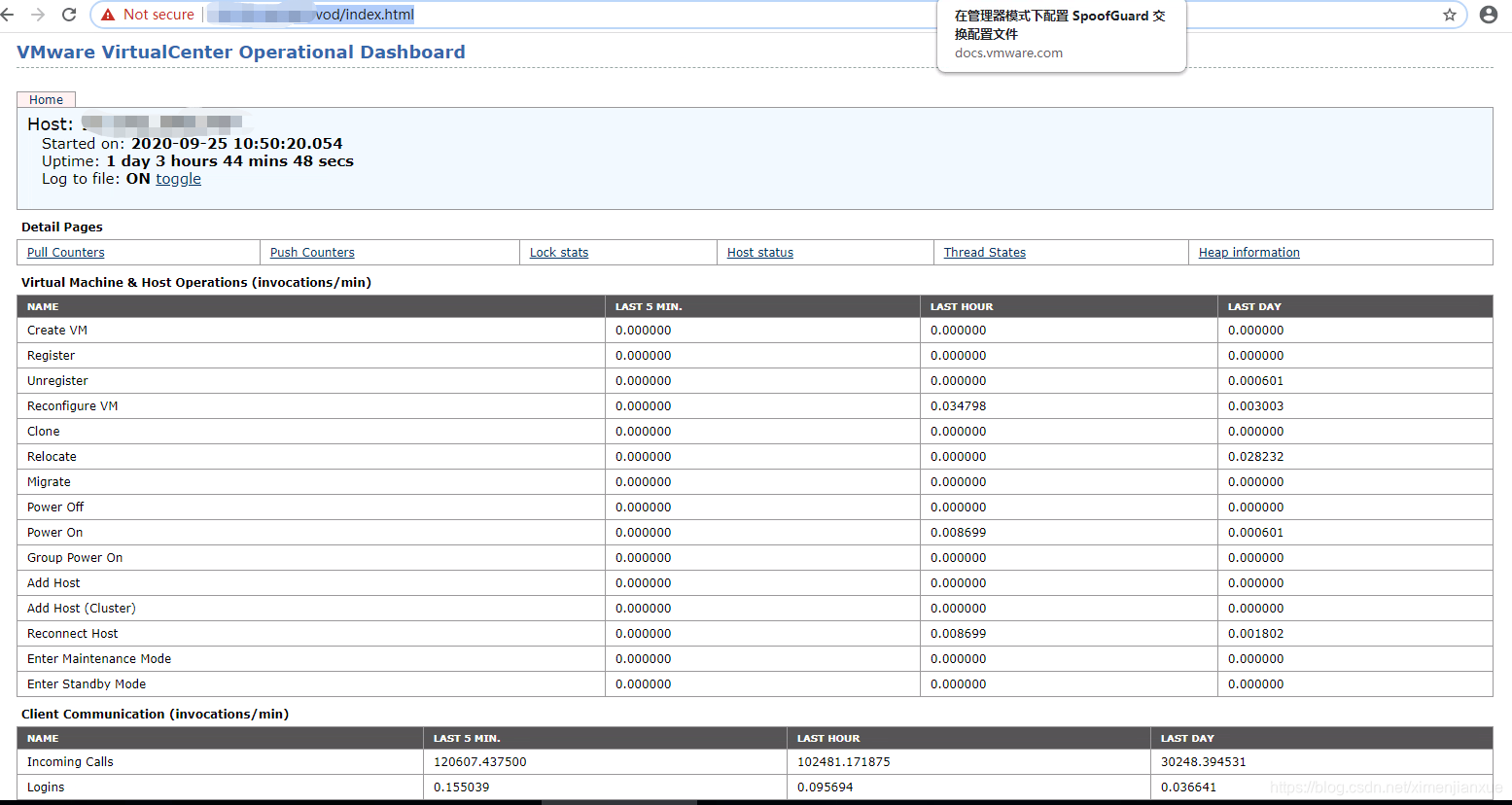Open the Host status page
The width and height of the screenshot is (1512, 805).
(760, 252)
